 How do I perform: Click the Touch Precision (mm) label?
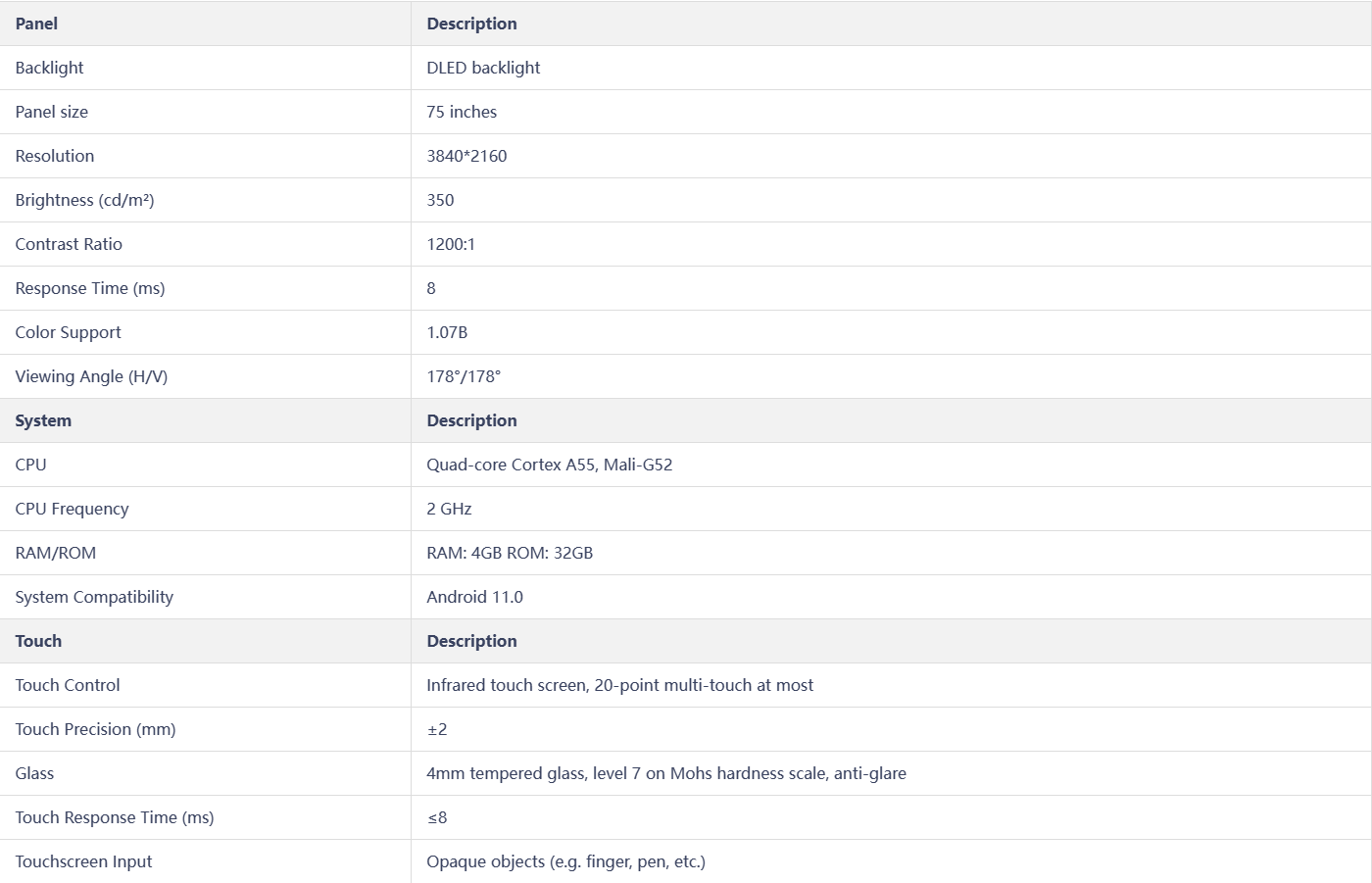coord(95,729)
